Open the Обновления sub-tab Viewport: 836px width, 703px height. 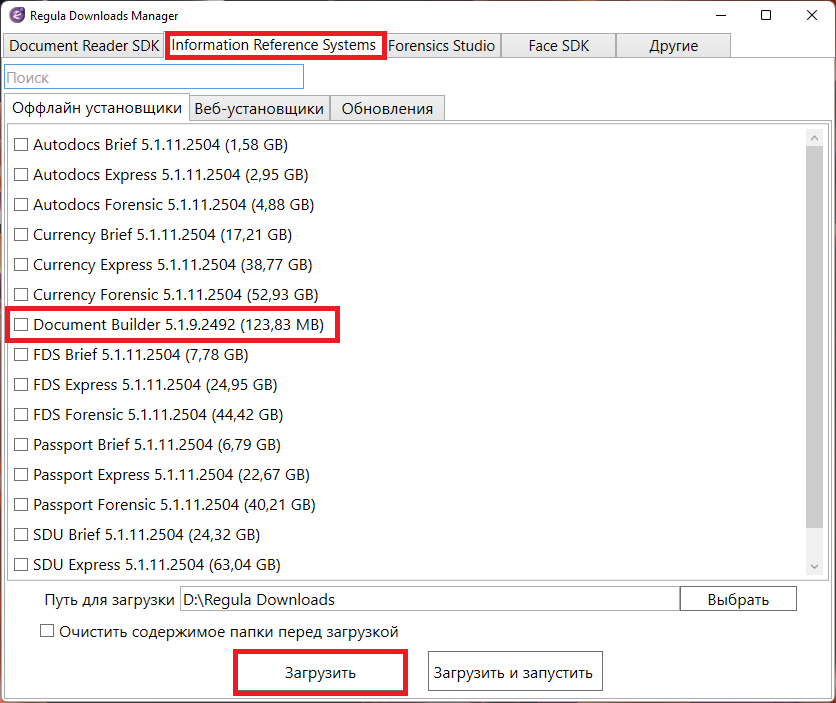[x=387, y=109]
